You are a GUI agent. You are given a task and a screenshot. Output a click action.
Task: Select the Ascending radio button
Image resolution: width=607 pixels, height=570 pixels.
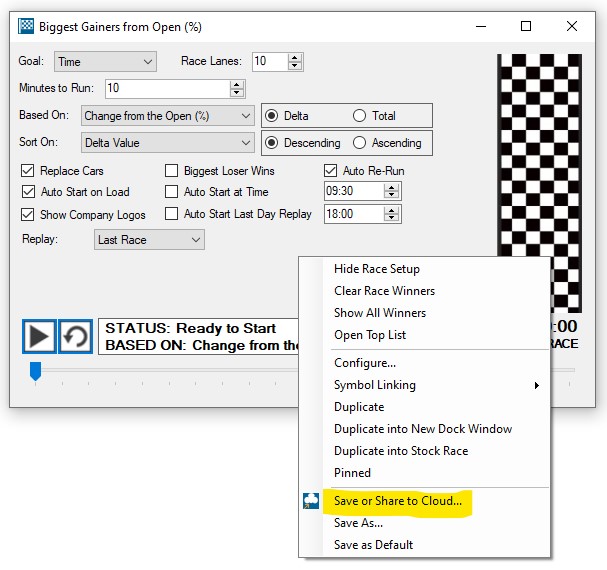(360, 143)
